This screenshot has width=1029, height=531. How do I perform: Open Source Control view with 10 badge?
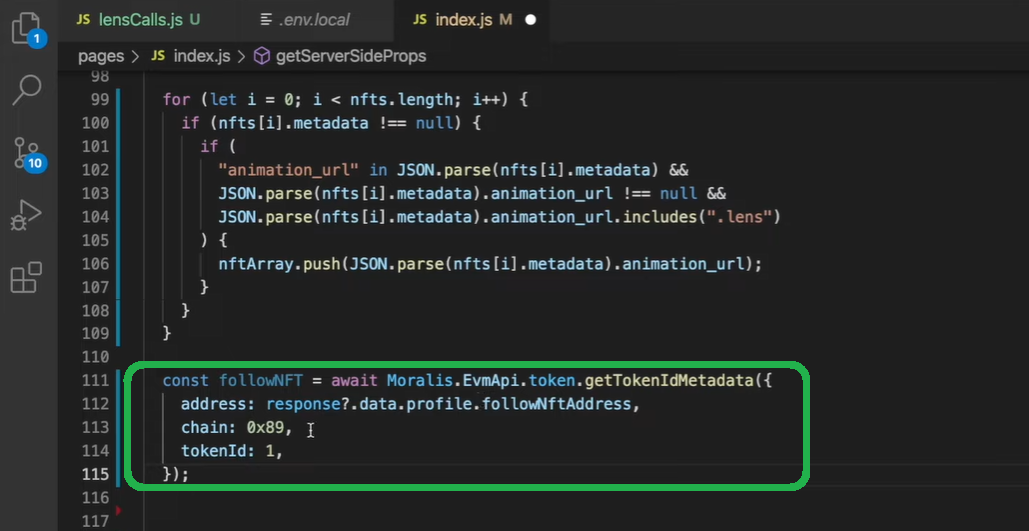(28, 154)
